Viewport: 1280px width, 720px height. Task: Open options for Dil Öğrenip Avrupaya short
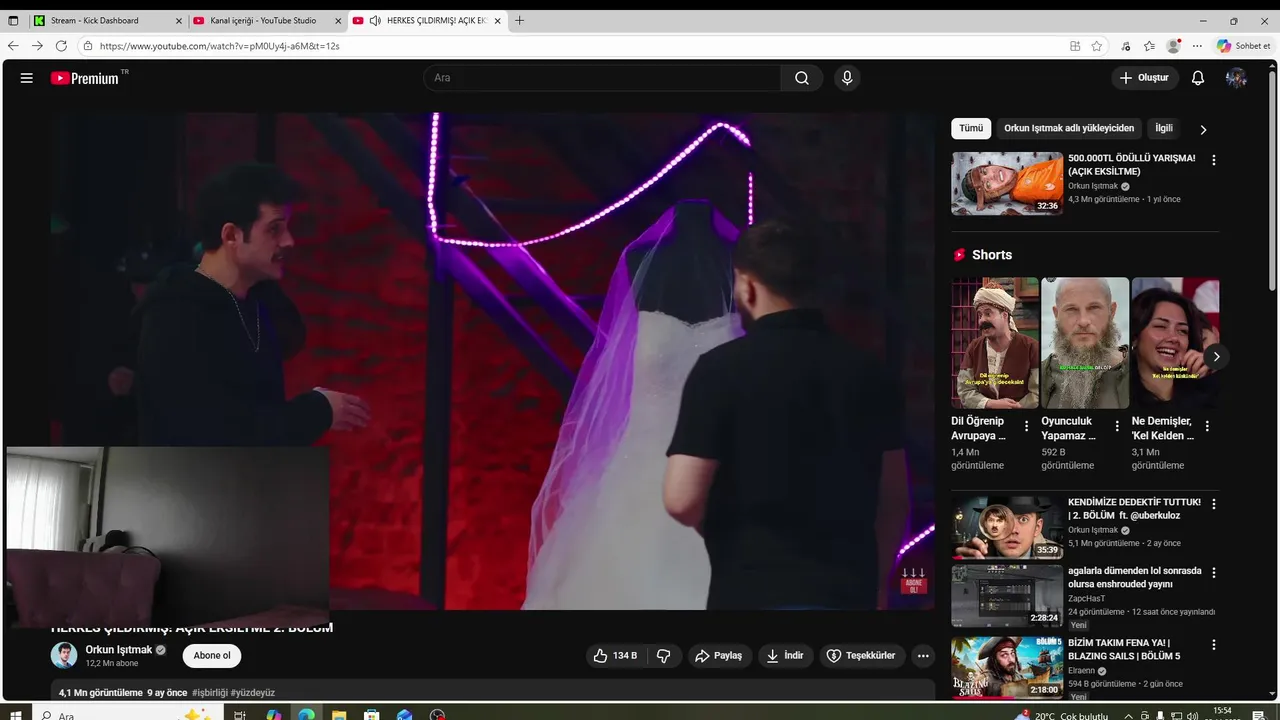(x=1026, y=426)
